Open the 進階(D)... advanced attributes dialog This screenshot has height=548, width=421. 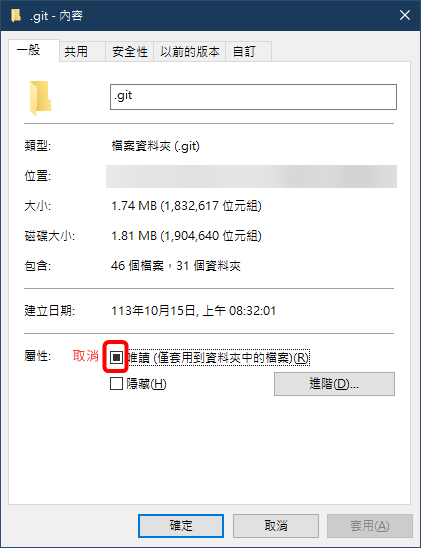[334, 384]
